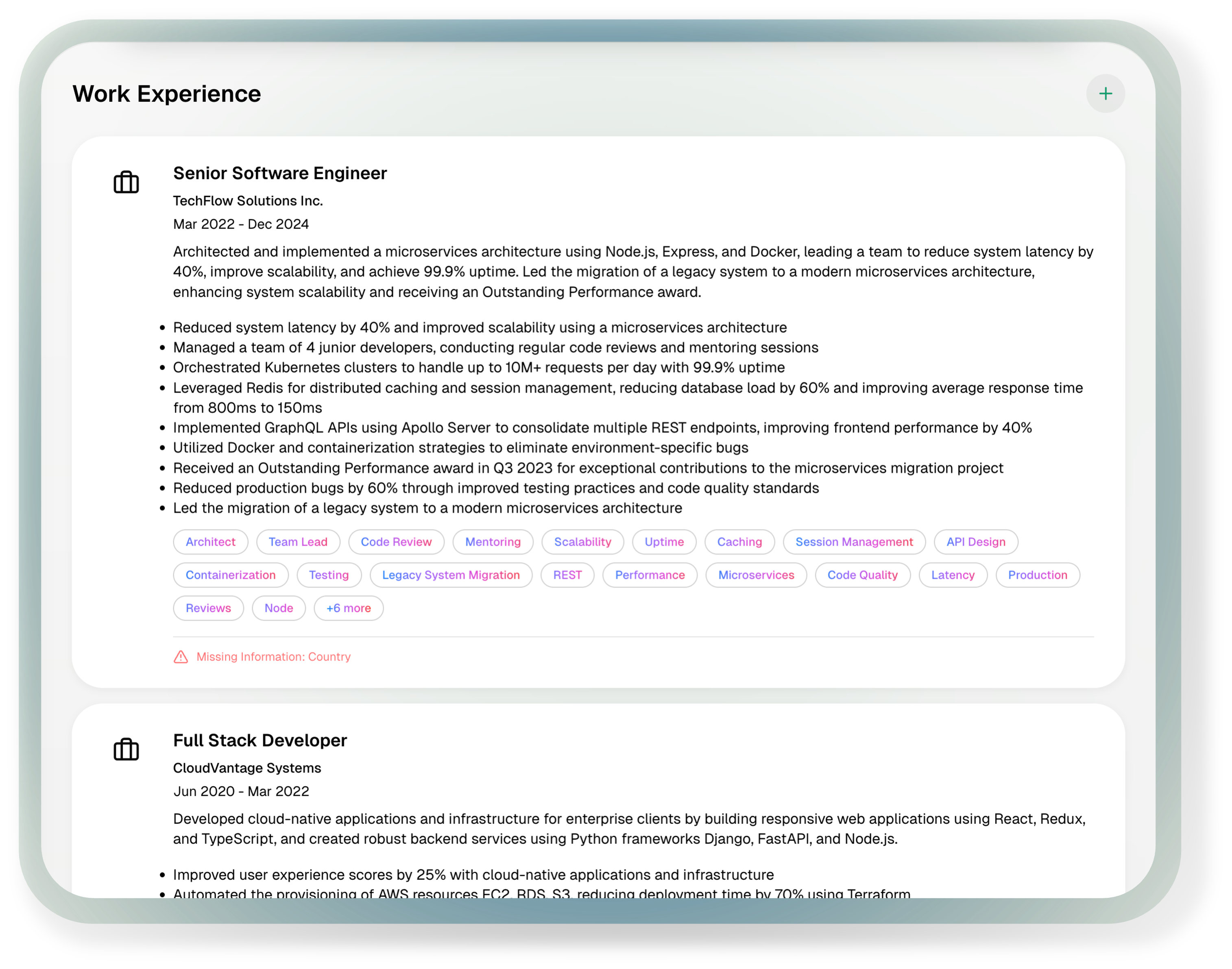
Task: Click the 'Senior Software Engineer' job title
Action: [280, 173]
